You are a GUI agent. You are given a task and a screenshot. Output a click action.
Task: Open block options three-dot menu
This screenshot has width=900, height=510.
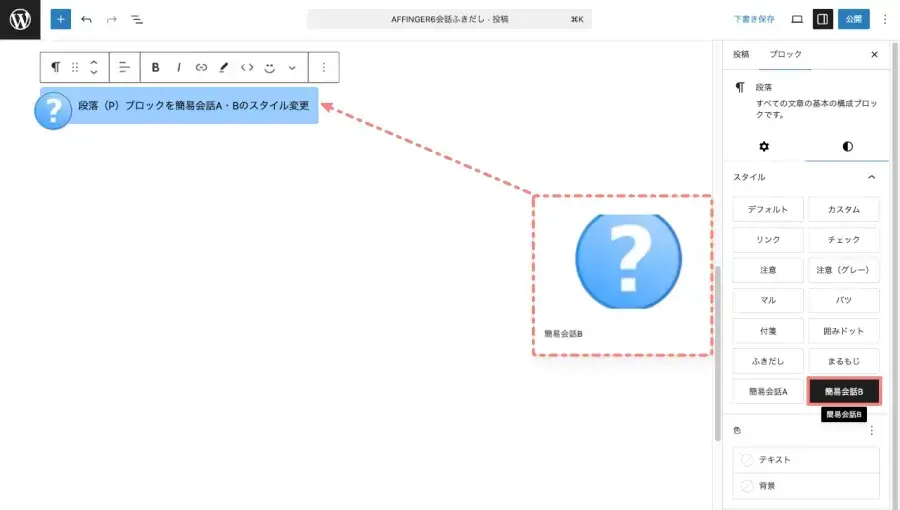tap(324, 67)
